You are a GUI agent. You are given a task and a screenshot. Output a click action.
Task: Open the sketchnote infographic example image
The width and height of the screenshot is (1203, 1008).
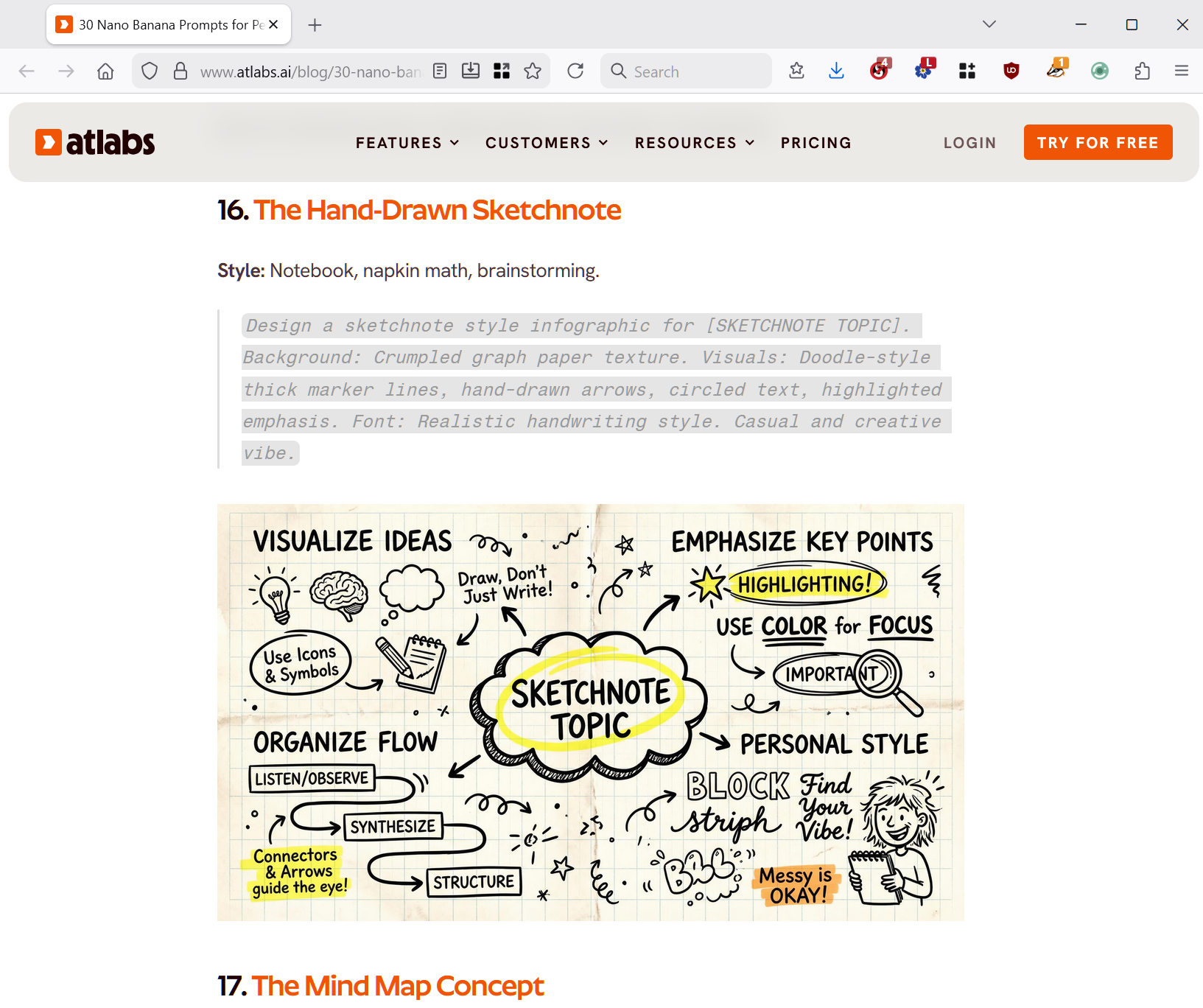[x=591, y=713]
